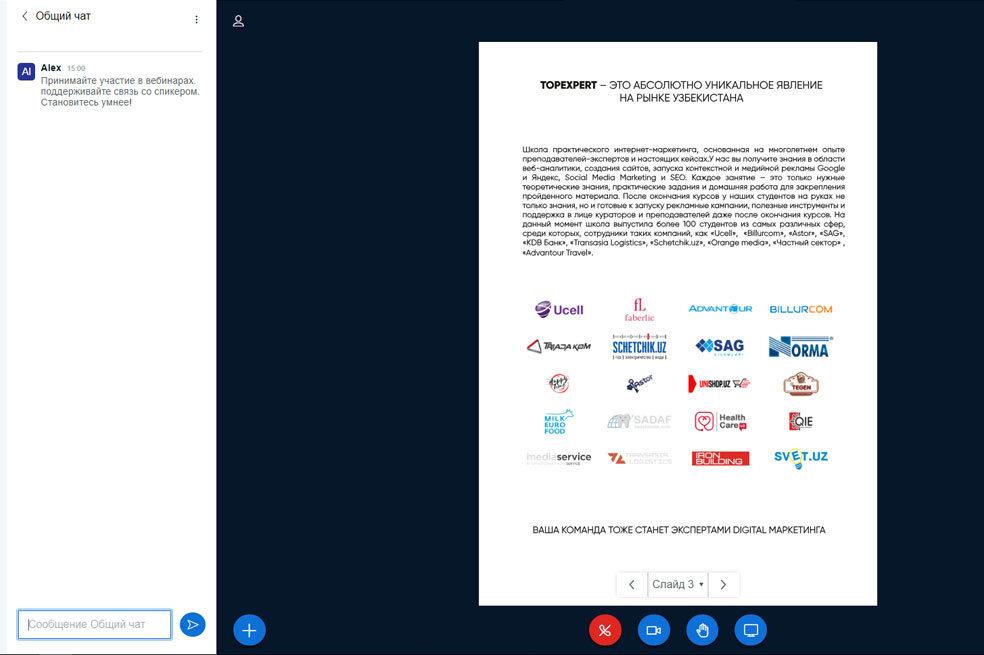This screenshot has width=984, height=655.
Task: Click the Общий чат panel title
Action: (63, 17)
